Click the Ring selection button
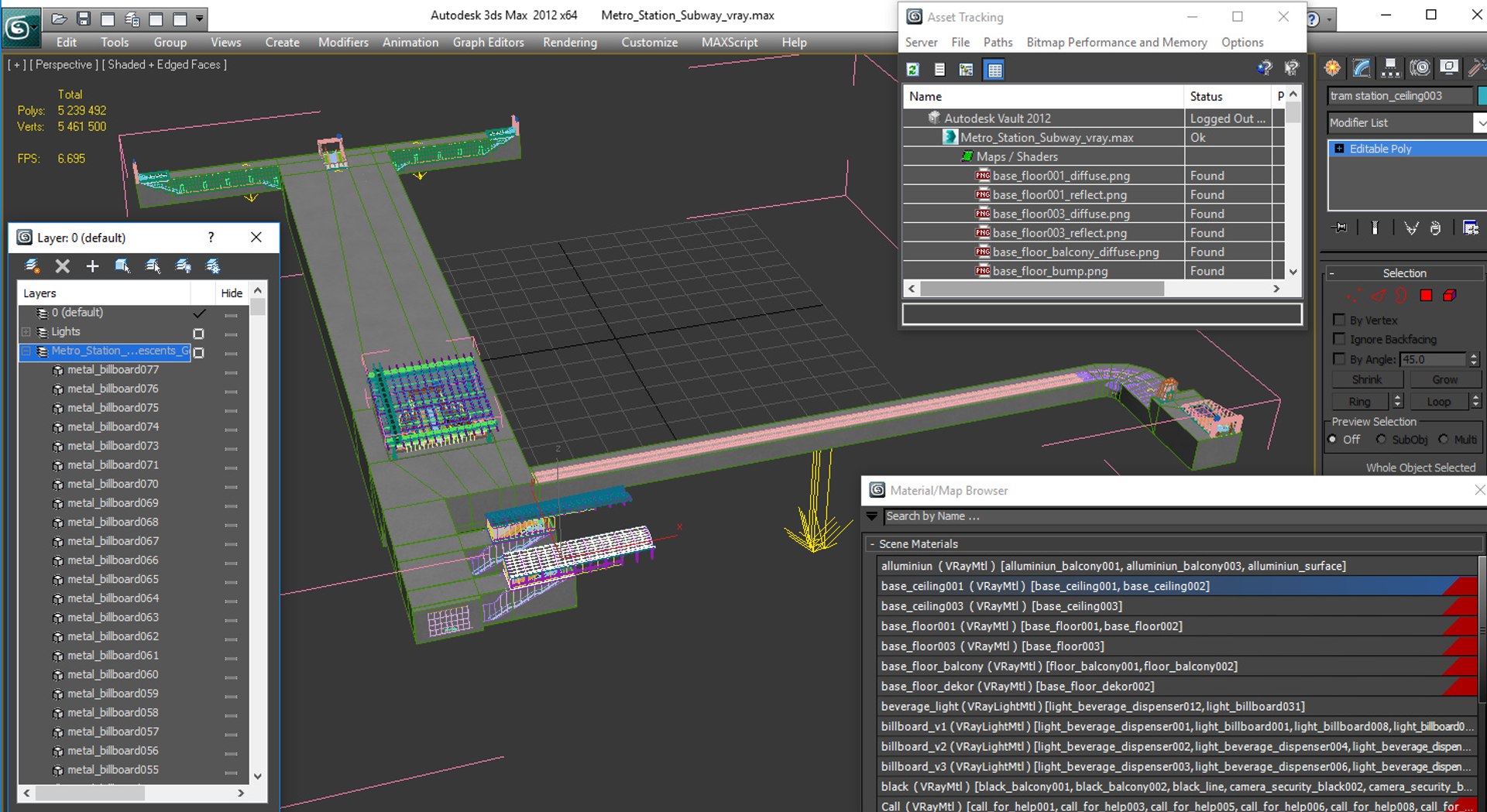The height and width of the screenshot is (812, 1487). click(1360, 401)
